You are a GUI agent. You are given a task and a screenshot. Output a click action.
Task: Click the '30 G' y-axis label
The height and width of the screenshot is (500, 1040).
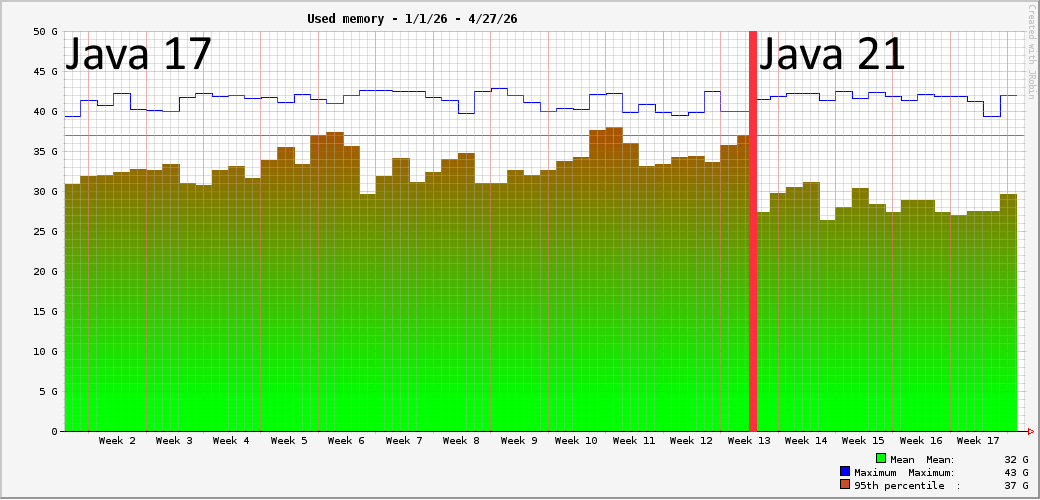[x=45, y=192]
